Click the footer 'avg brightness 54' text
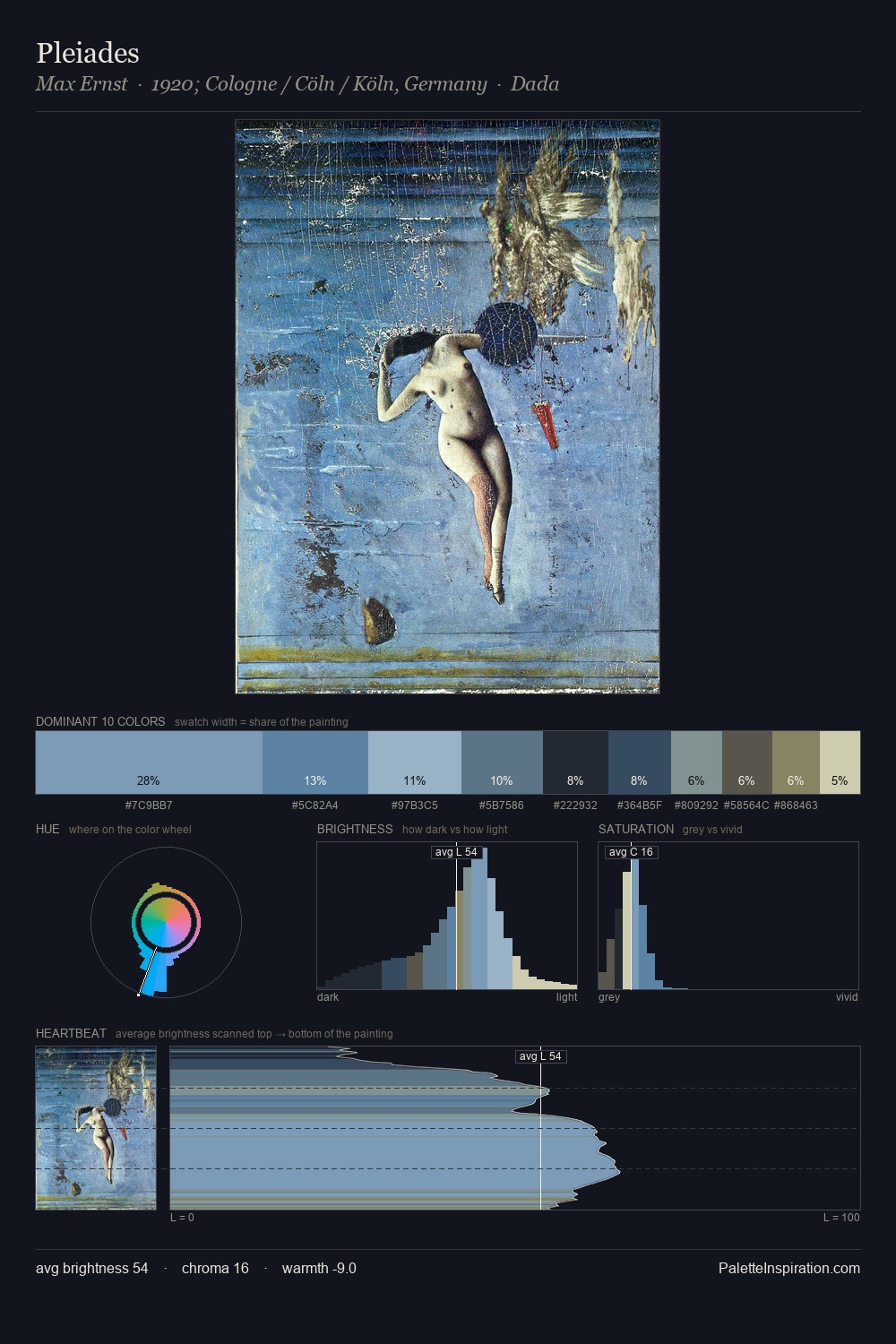Screen dimensions: 896x1344 [92, 1268]
